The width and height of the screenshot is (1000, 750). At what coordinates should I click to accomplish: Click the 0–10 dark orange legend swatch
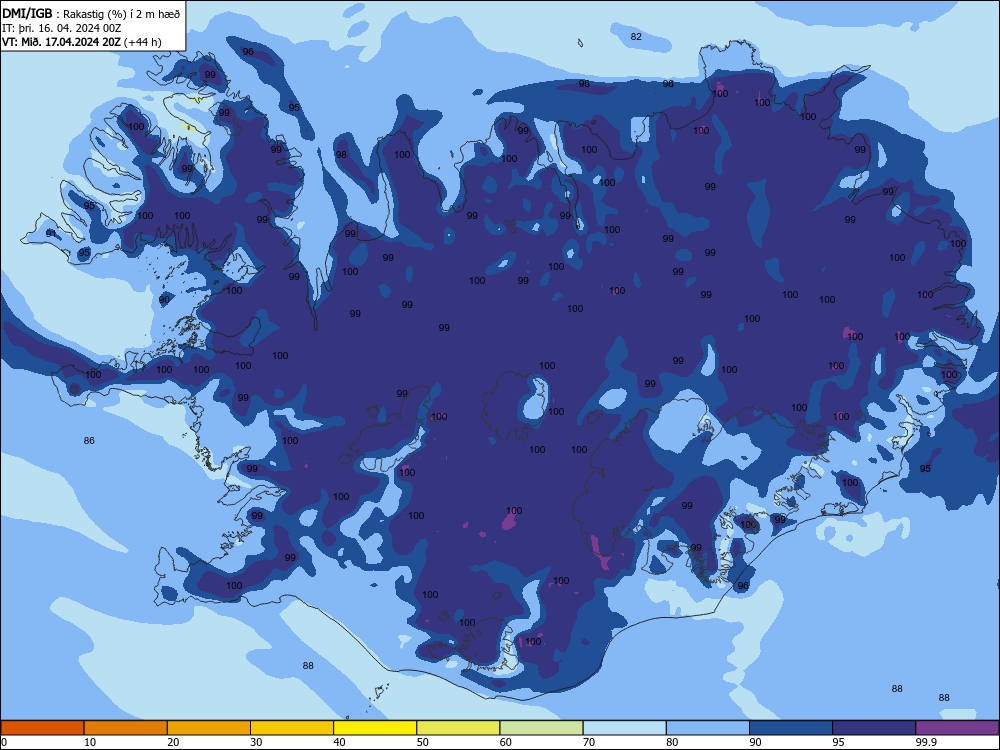coord(42,728)
